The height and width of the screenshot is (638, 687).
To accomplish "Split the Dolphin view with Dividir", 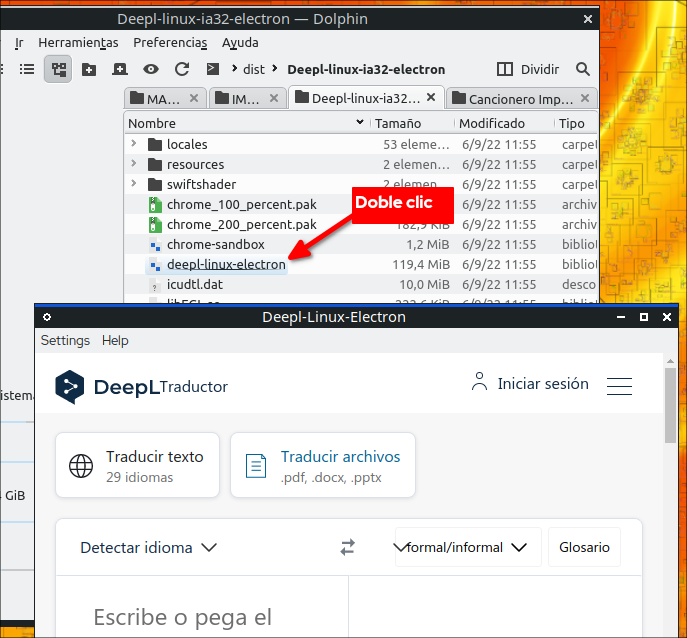I will click(x=528, y=69).
